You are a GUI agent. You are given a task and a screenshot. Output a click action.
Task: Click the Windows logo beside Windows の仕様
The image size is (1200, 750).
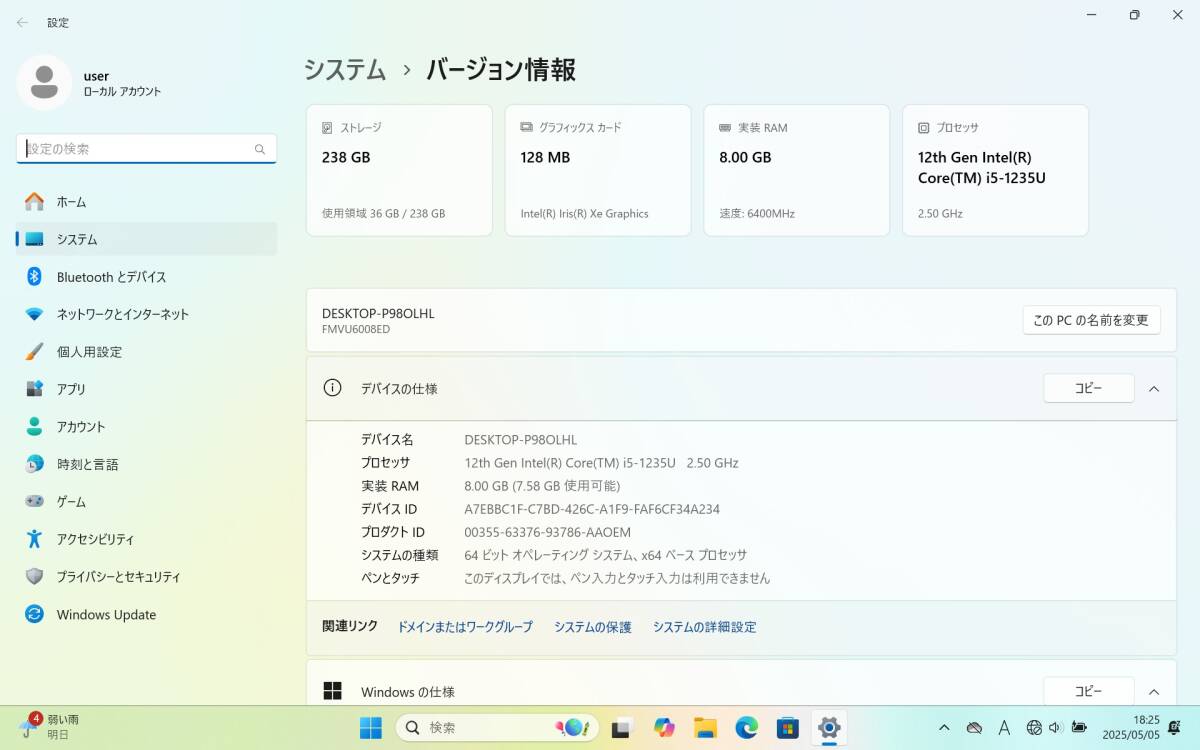(x=333, y=691)
